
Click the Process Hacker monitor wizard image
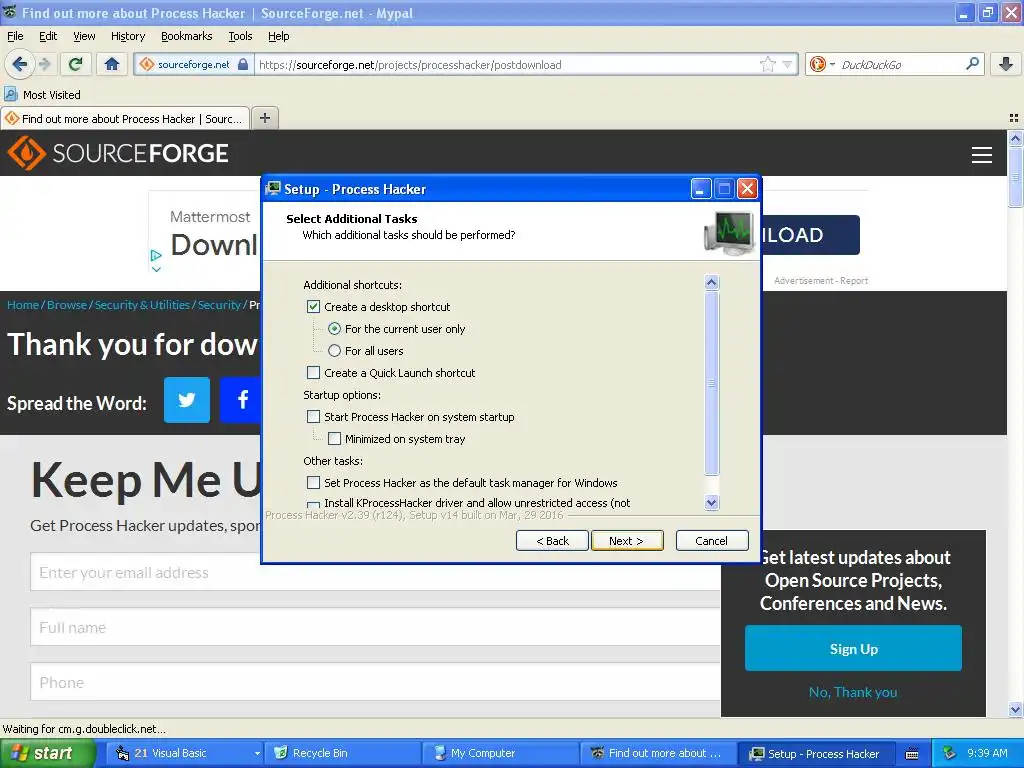[729, 233]
